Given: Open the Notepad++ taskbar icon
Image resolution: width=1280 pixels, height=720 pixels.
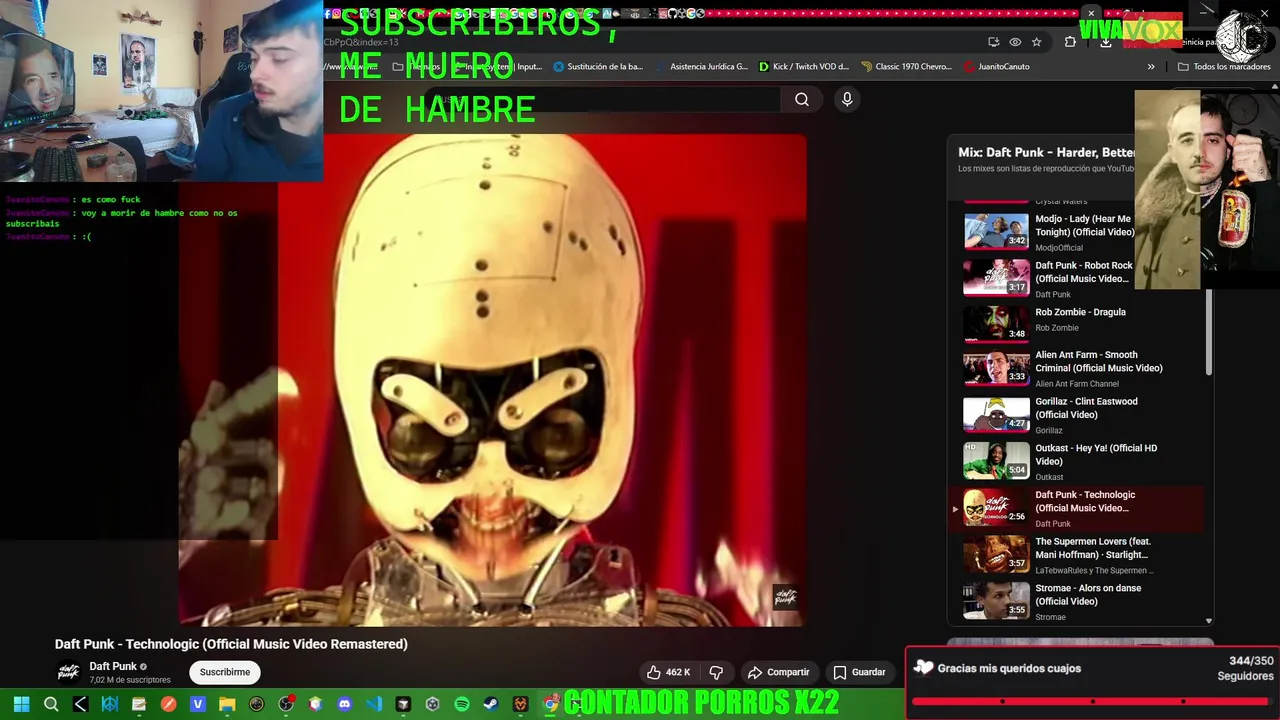Looking at the screenshot, I should pos(139,704).
